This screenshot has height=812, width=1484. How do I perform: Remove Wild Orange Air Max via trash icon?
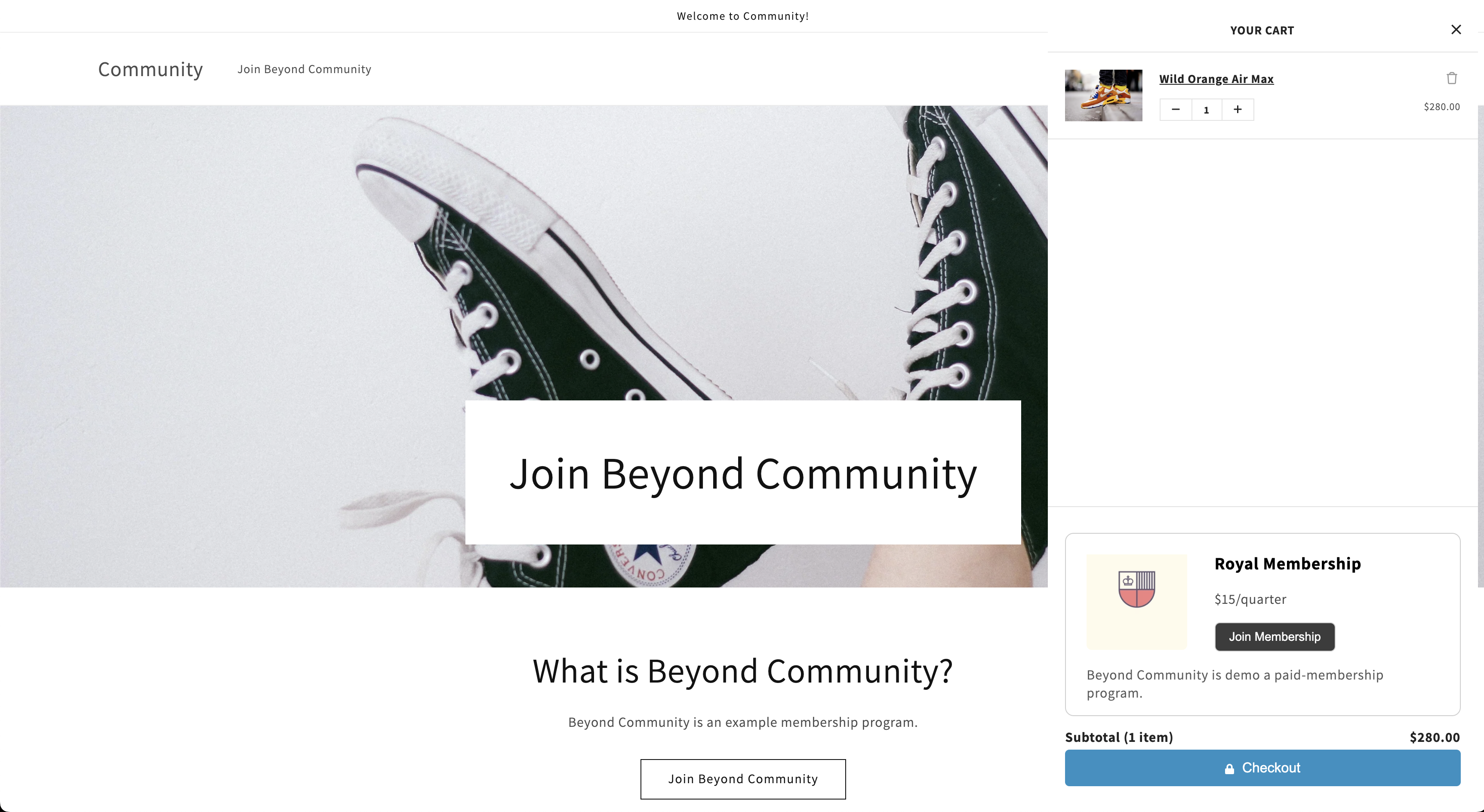click(1452, 78)
